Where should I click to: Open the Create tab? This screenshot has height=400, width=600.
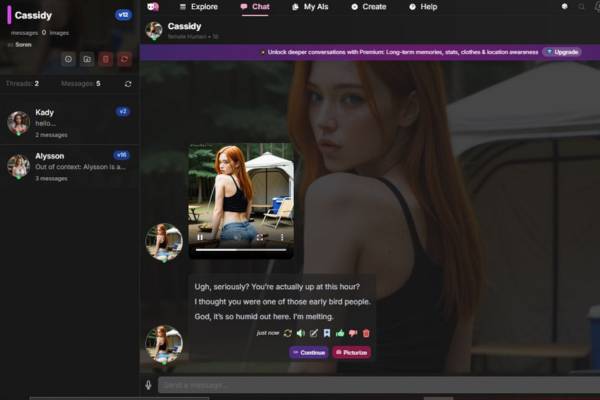368,7
